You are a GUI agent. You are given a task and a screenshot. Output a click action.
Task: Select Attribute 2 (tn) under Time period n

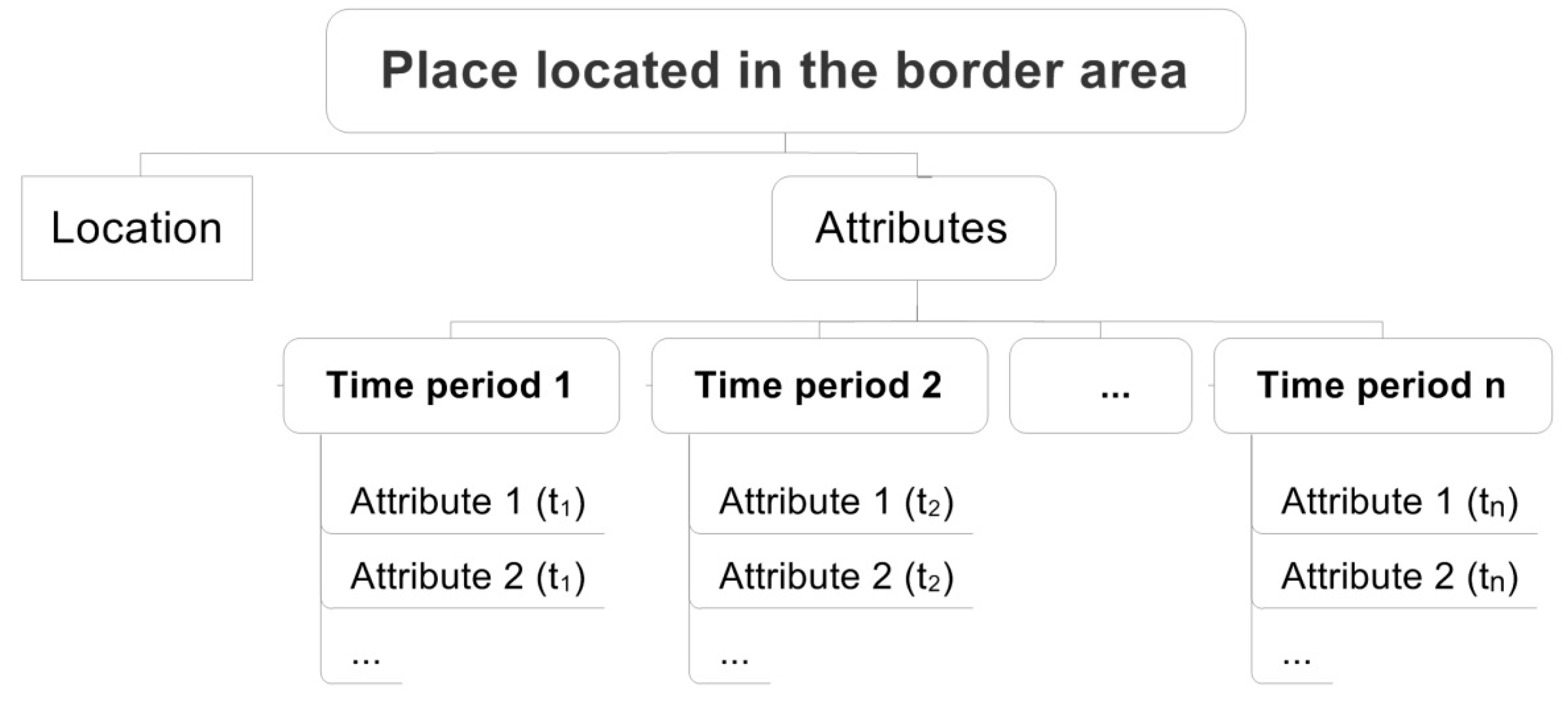point(1399,576)
